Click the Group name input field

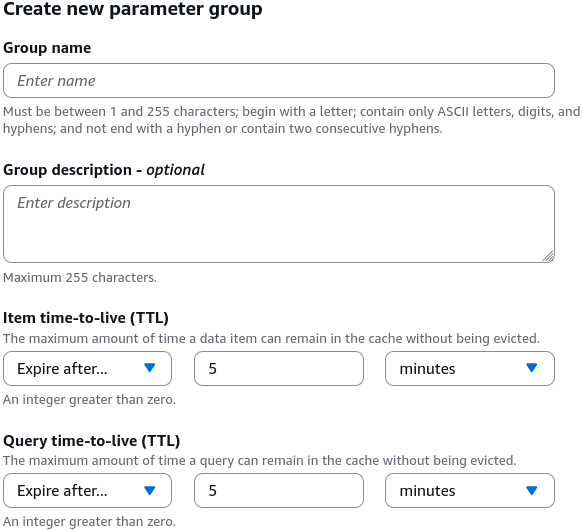pyautogui.click(x=279, y=81)
